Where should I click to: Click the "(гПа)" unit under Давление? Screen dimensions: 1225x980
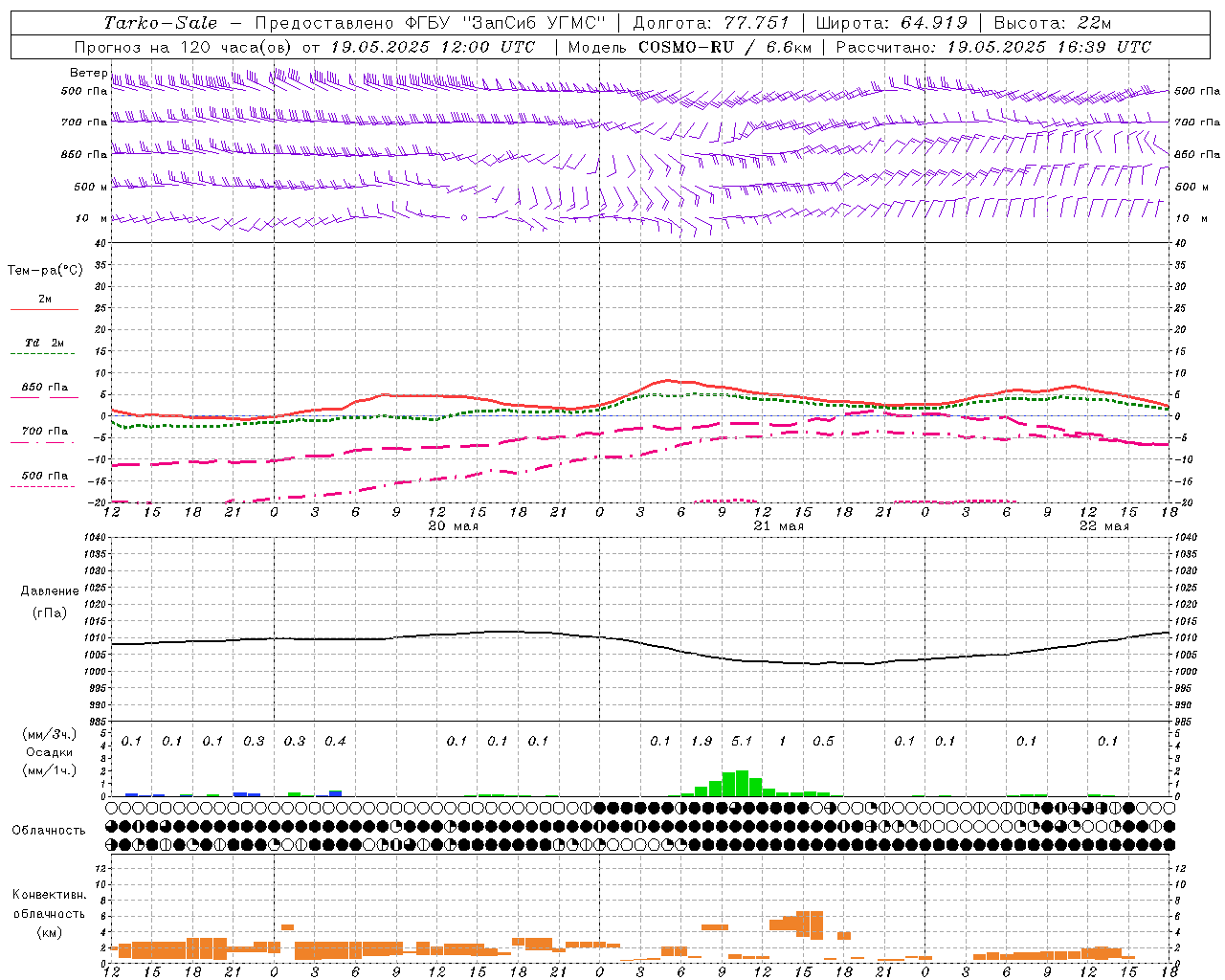coord(50,613)
